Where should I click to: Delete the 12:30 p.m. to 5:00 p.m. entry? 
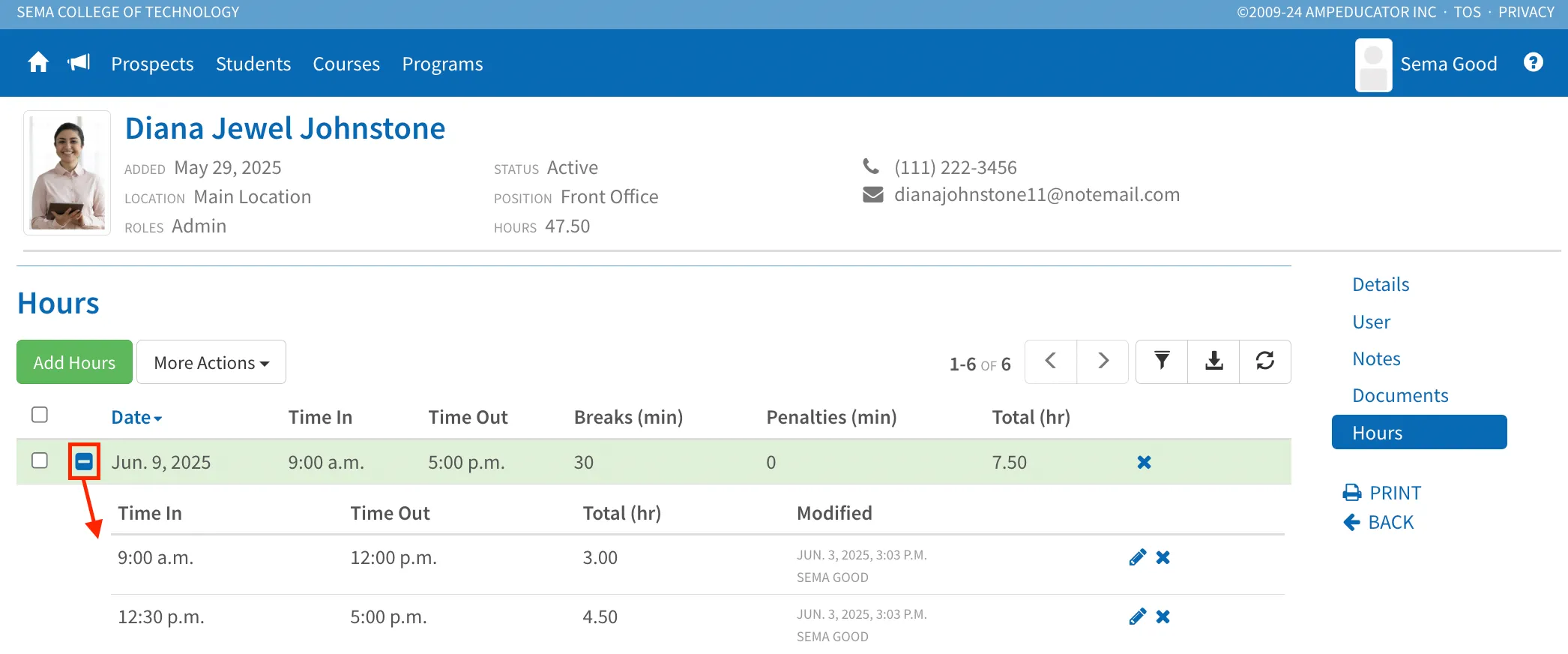1163,616
